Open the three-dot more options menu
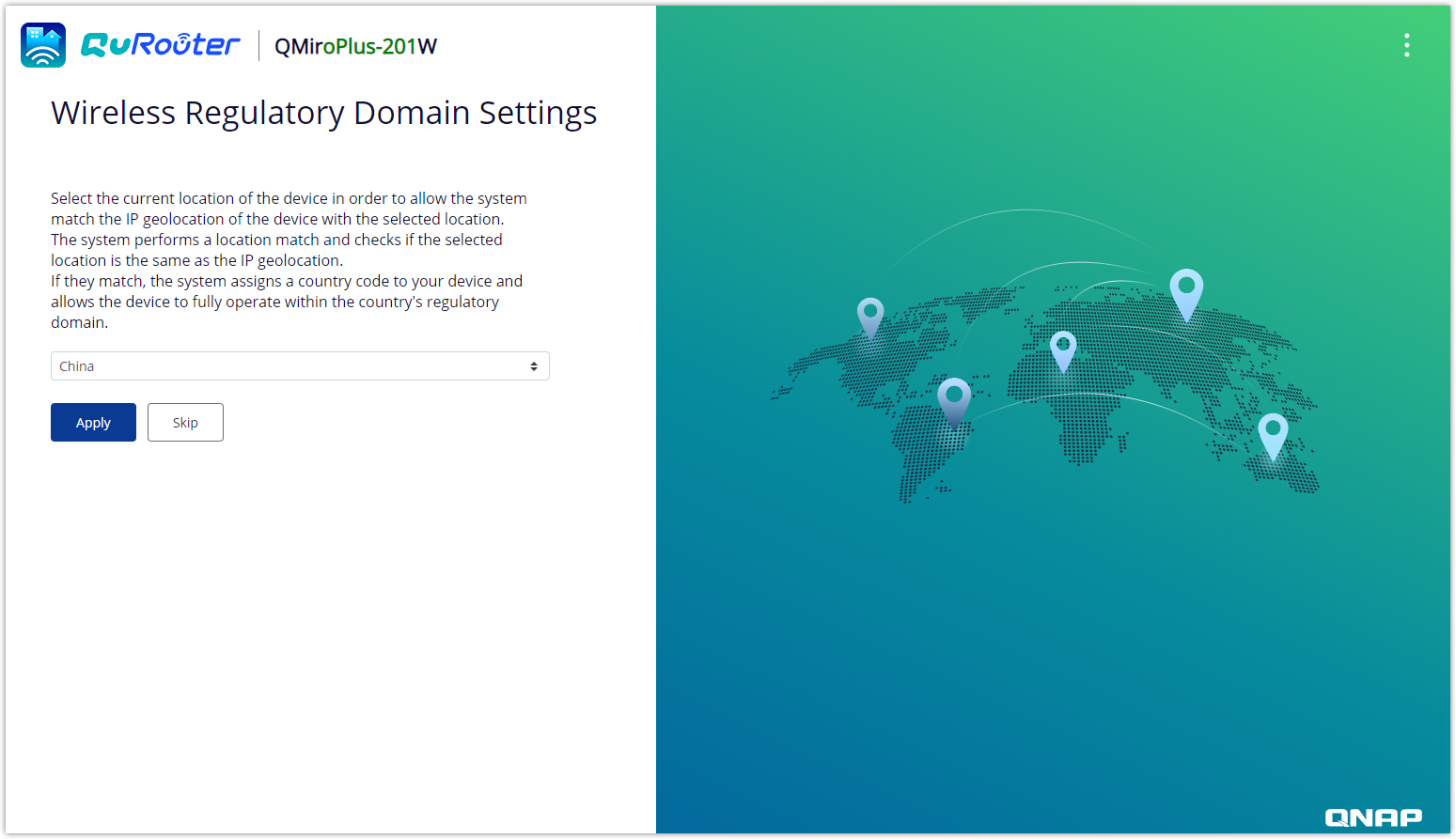This screenshot has width=1456, height=839. [1406, 45]
